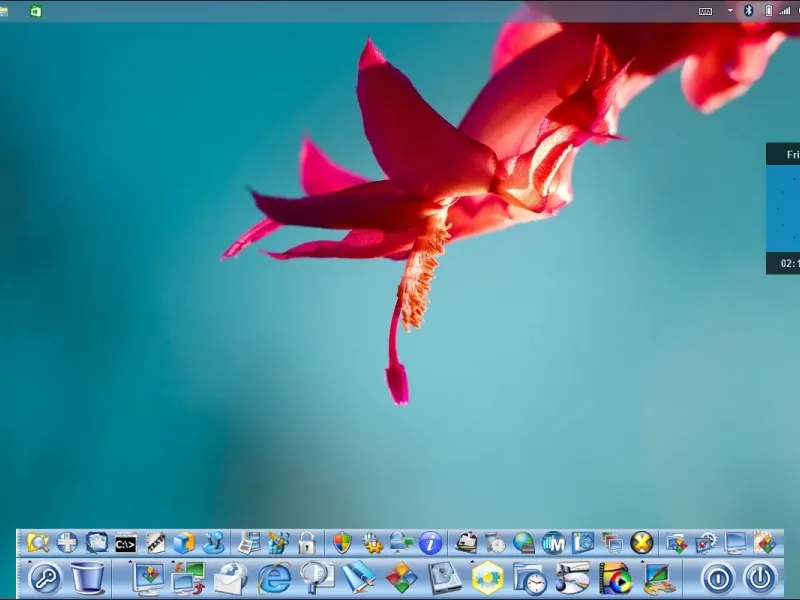Check the battery icon in top bar
800x600 pixels.
coord(768,10)
